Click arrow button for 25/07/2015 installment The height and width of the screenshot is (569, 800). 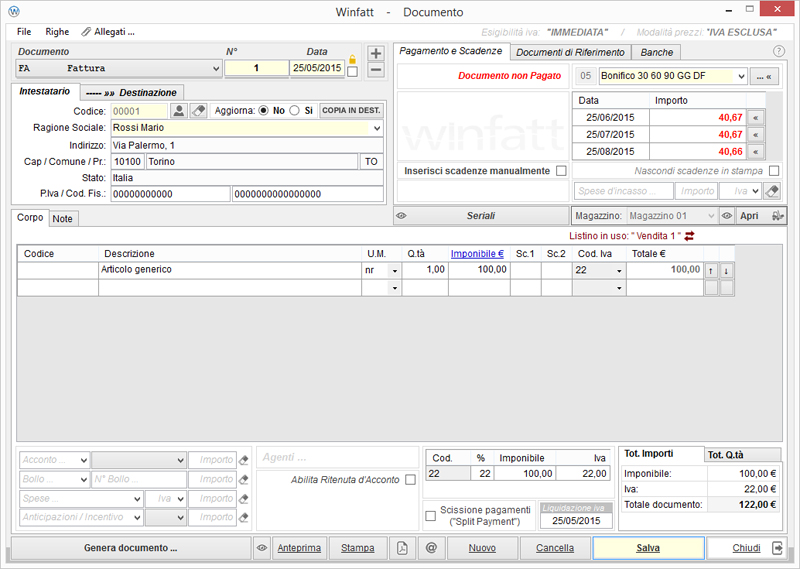point(756,135)
